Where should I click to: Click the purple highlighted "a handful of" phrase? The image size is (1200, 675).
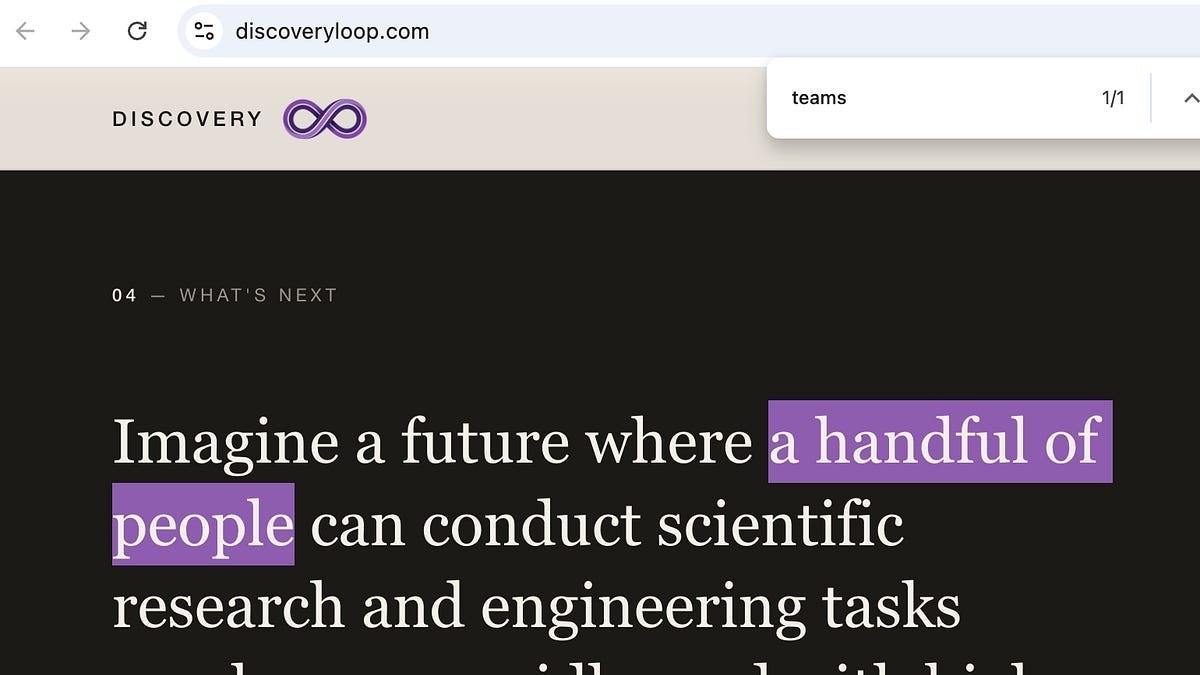click(x=940, y=441)
